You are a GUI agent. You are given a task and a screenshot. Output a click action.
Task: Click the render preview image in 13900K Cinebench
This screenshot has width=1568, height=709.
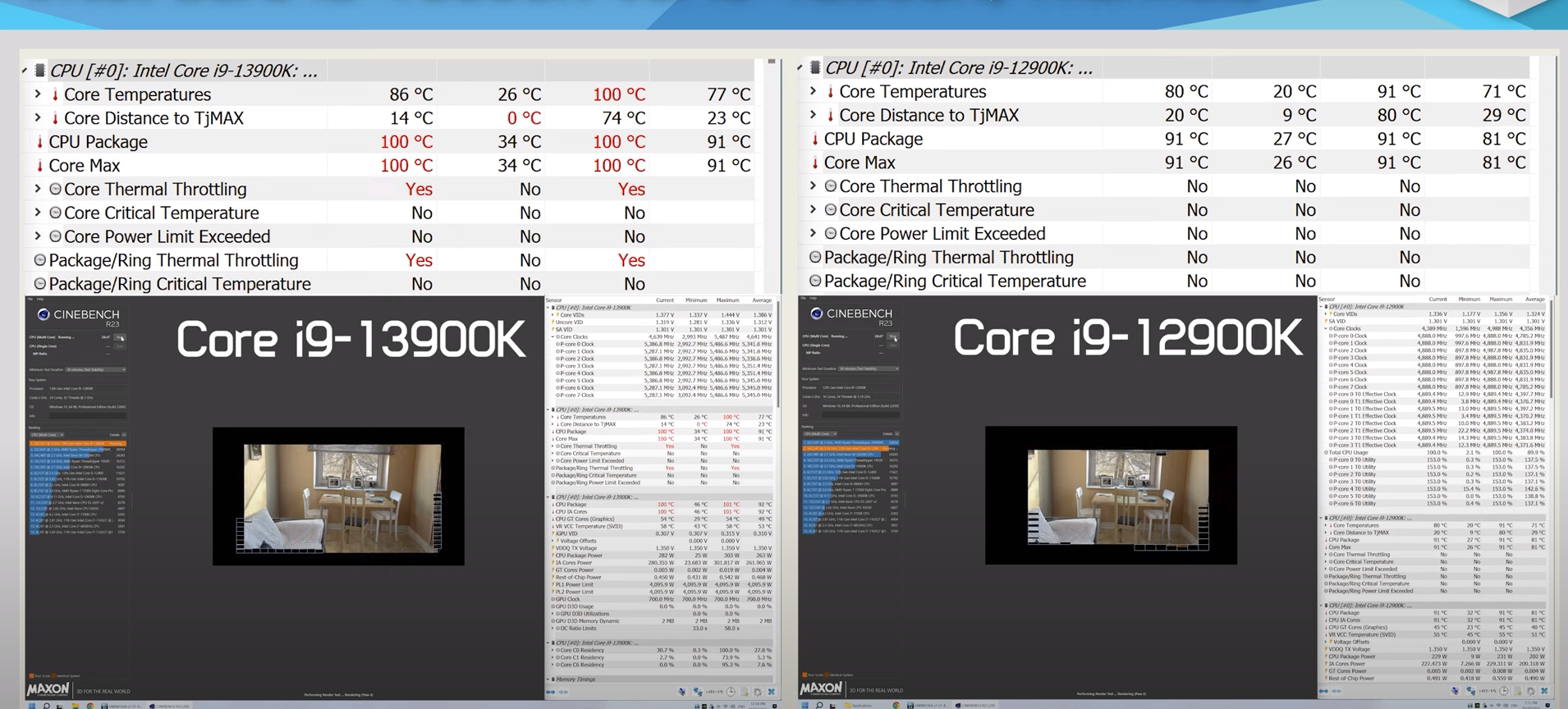click(342, 498)
